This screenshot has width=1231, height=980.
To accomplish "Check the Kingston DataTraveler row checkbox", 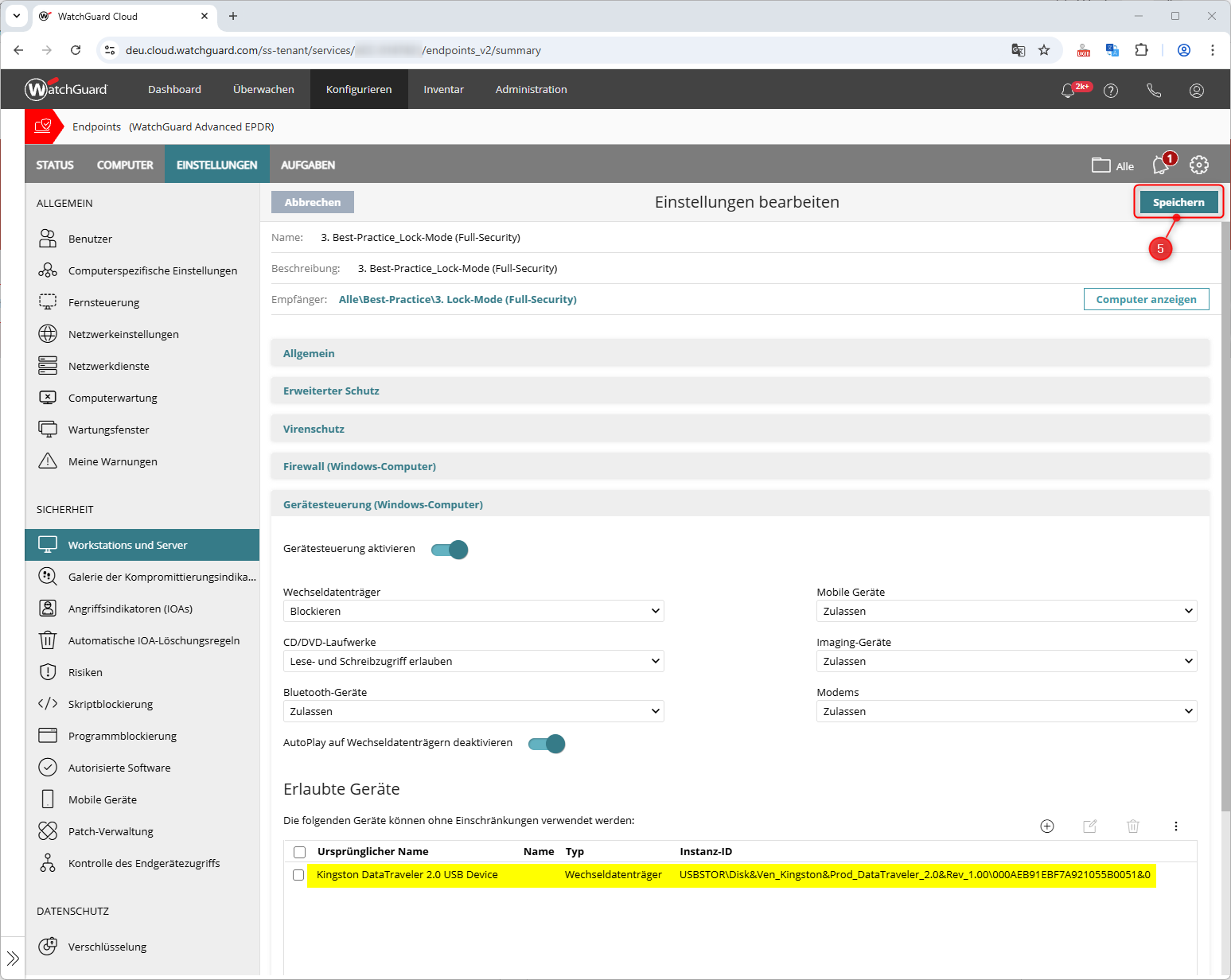I will pos(298,875).
